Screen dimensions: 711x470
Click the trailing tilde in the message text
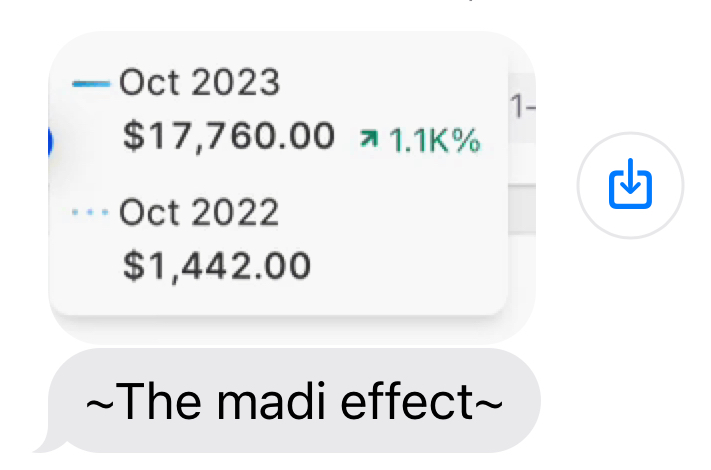[485, 403]
